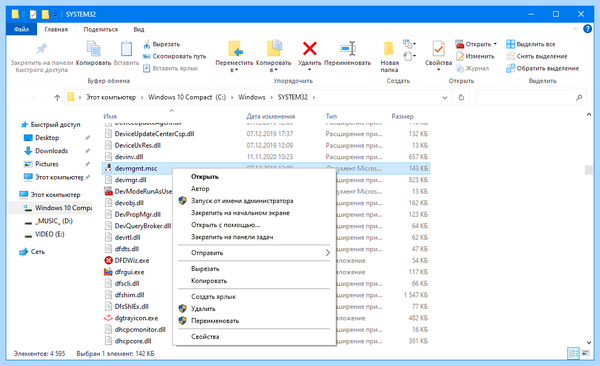Sort by the Дата изменения column header
Screen dimensions: 600x366
pos(271,116)
